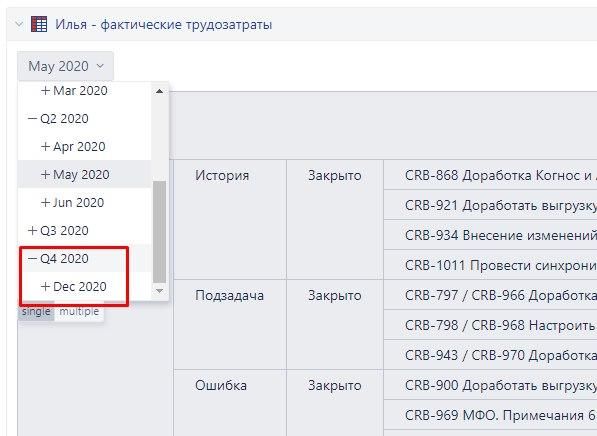Image resolution: width=597 pixels, height=436 pixels.
Task: Select Dec 2020 in the period list
Action: (x=80, y=287)
